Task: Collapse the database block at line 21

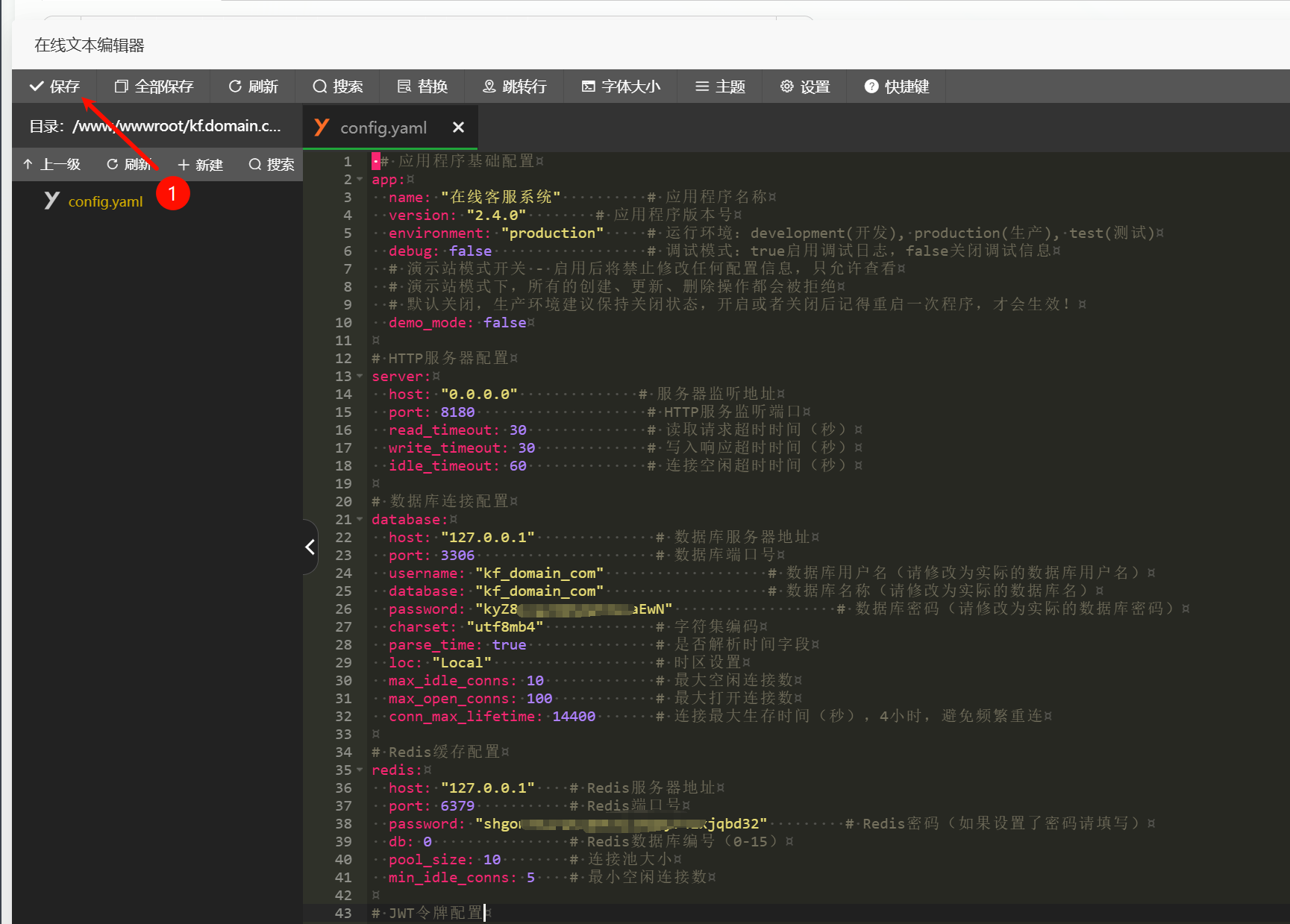Action: pyautogui.click(x=360, y=520)
